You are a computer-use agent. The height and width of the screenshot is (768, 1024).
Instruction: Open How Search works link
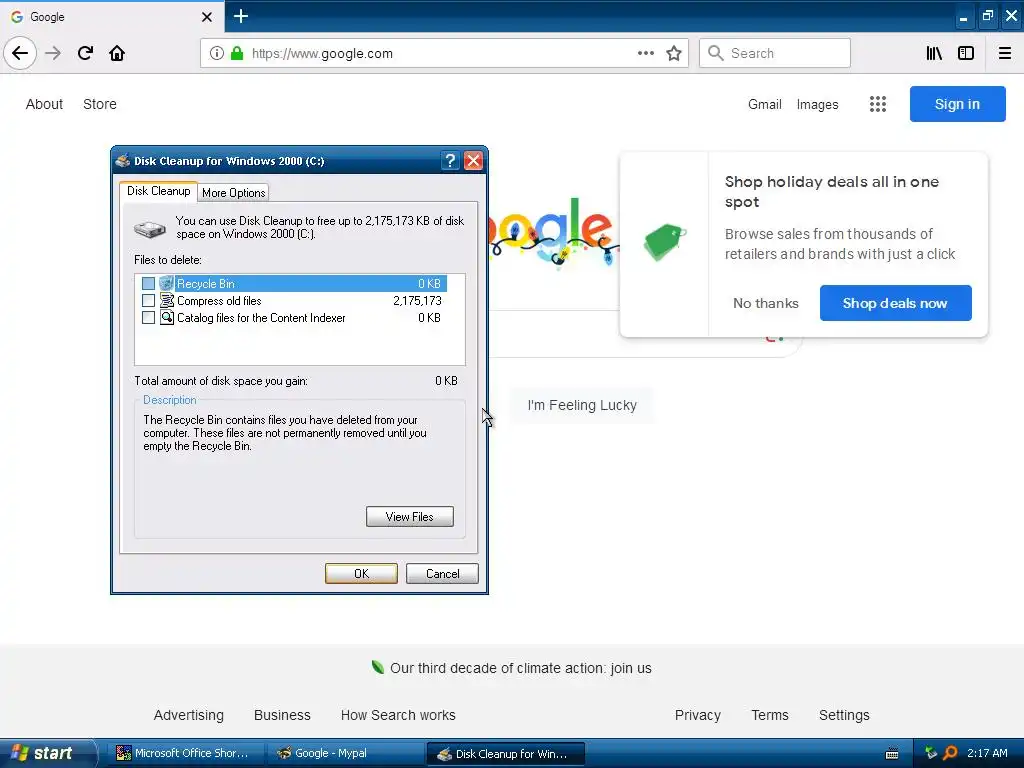point(398,715)
